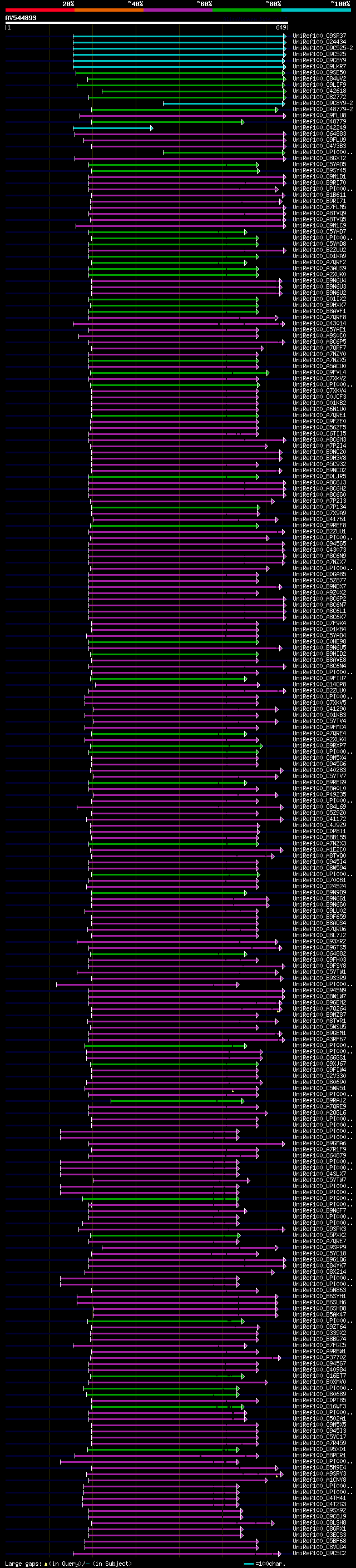Open the UniRef100_Q9C5C2 hit label
Screen dimensions: 356x1568
[x=319, y=1554]
